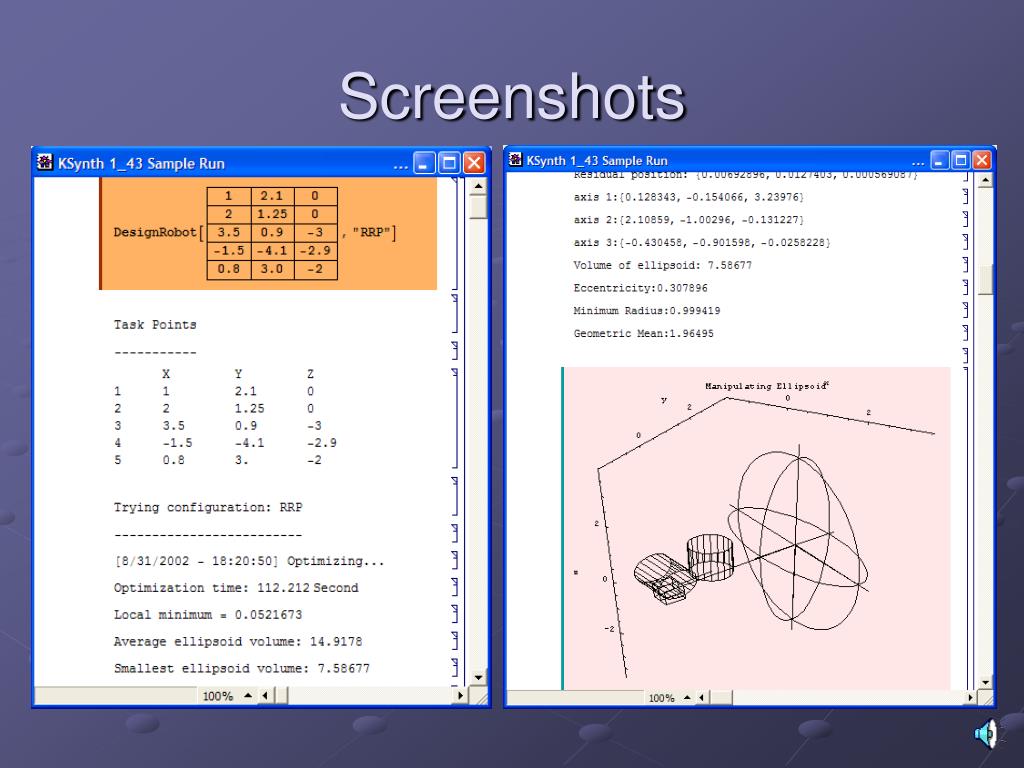The image size is (1024, 768).
Task: Click 'Average ellipsoid volume: 14.9178' line
Action: 238,641
